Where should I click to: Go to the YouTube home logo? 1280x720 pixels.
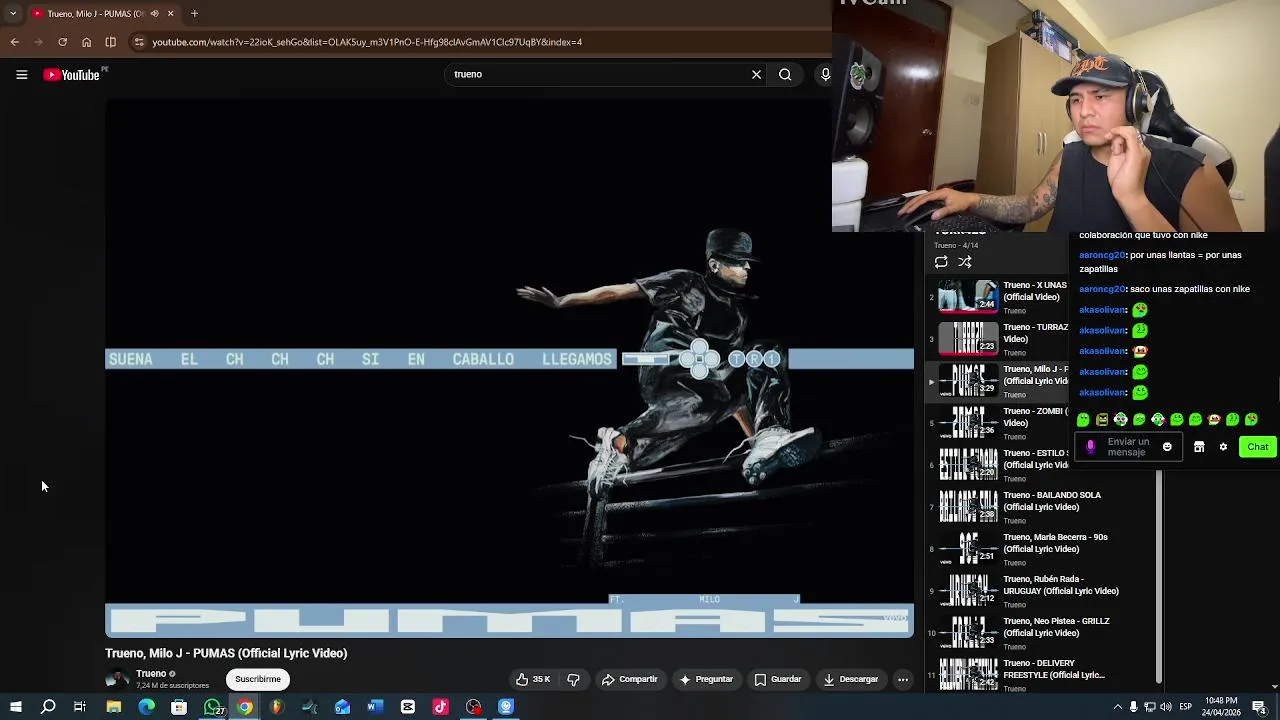[73, 75]
